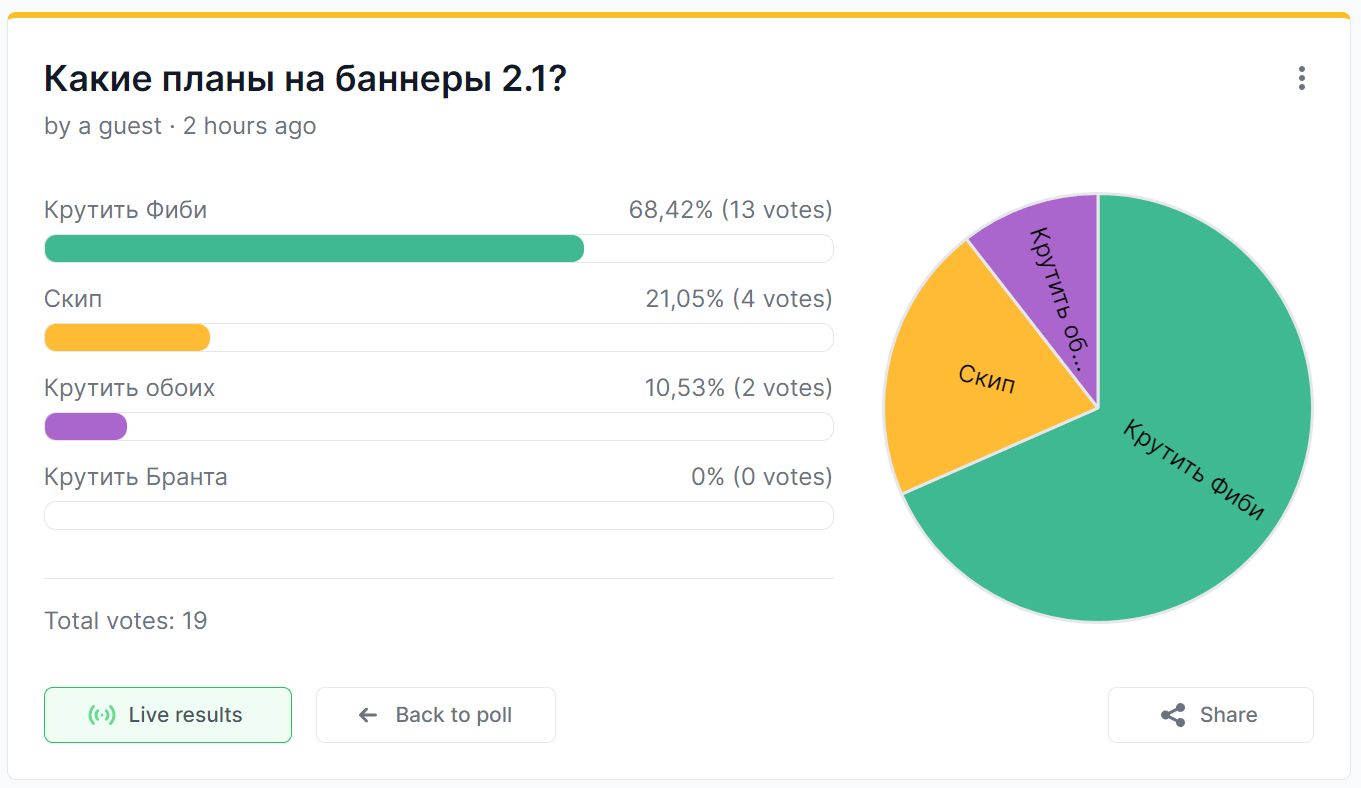Click the yellow Скип progress bar

click(127, 337)
